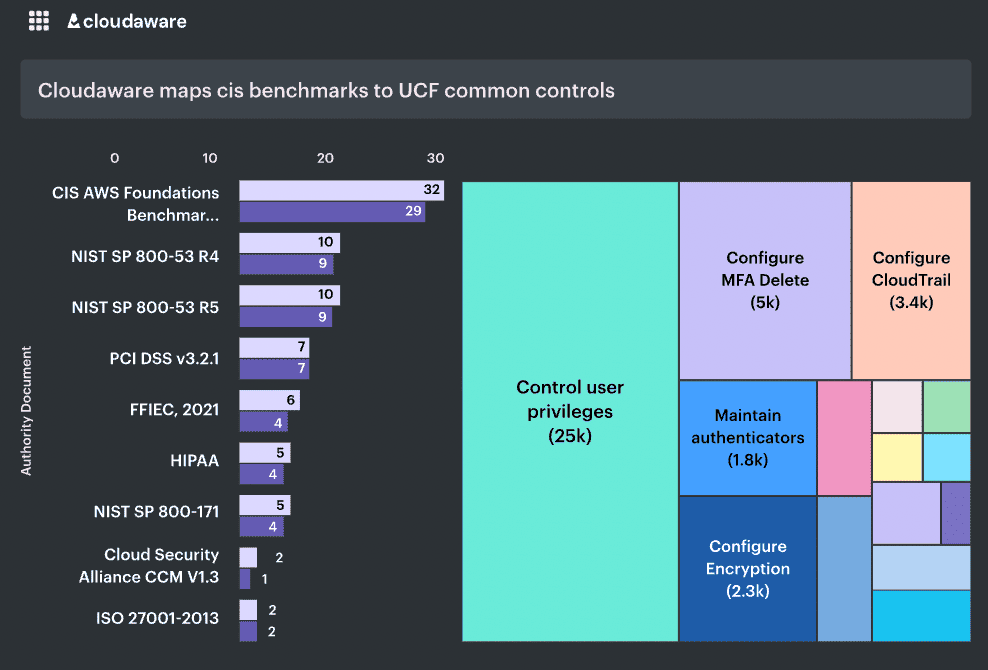
Task: Click the dashboard title about cis benchmarks
Action: pos(326,90)
